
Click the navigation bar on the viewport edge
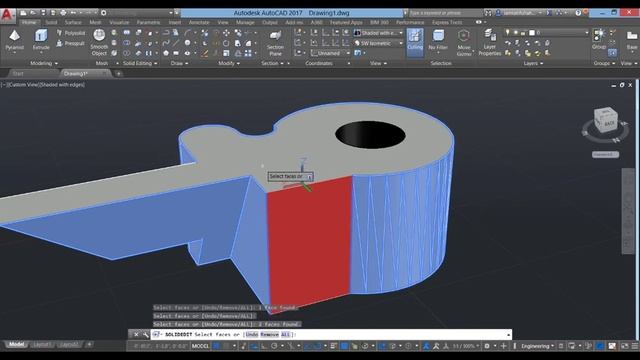coord(628,211)
